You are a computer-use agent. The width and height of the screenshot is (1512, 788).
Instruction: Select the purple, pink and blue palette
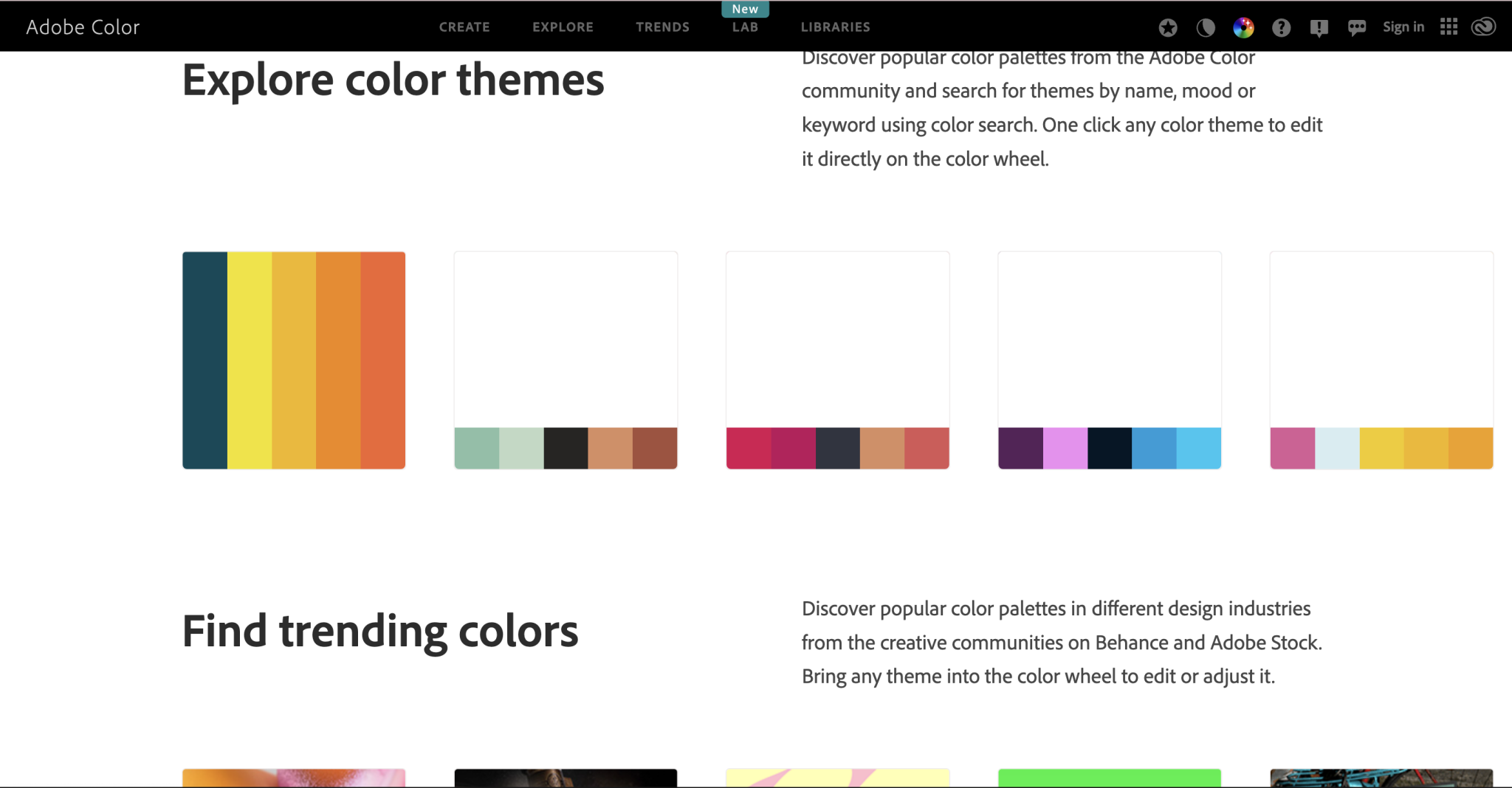tap(1109, 447)
